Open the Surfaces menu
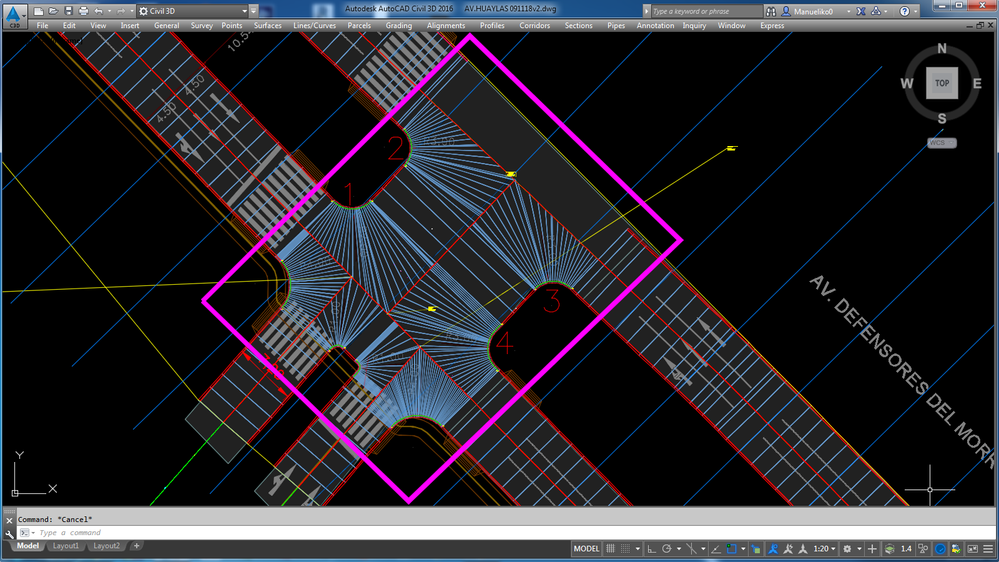999x562 pixels. [268, 25]
